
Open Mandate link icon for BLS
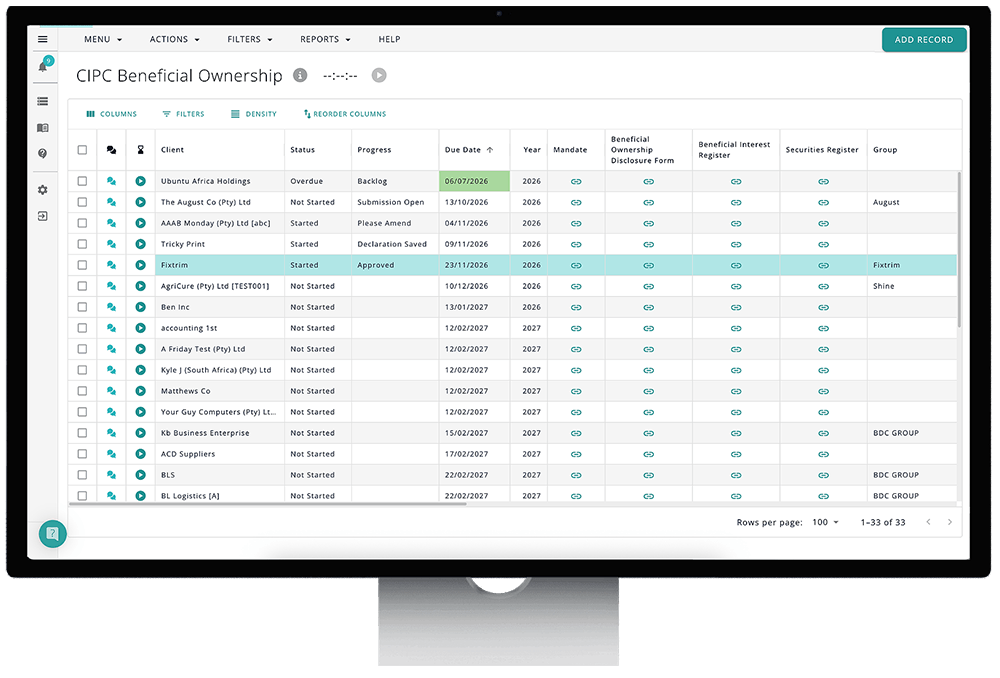(x=576, y=475)
